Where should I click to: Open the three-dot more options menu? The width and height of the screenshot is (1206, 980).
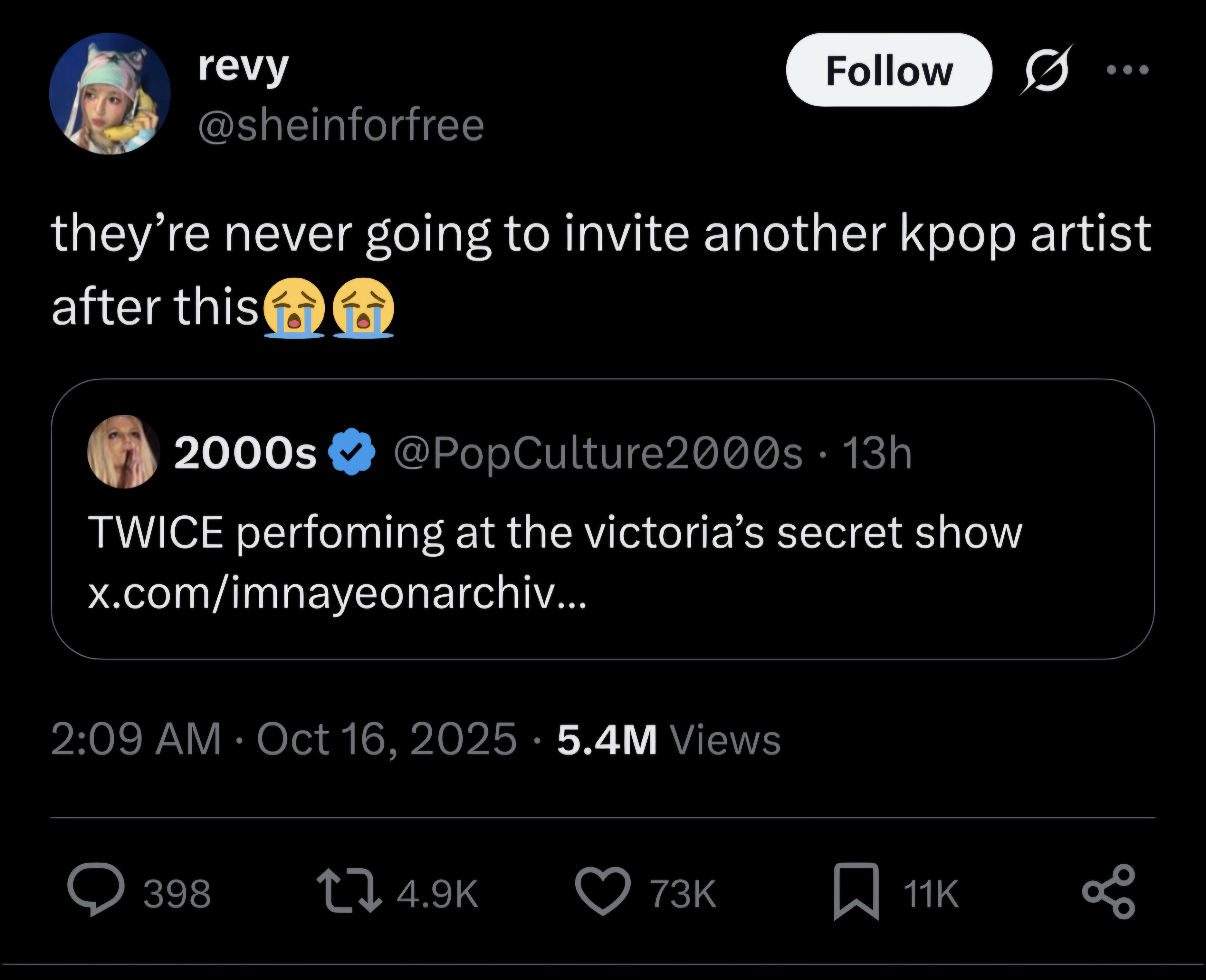[1128, 70]
